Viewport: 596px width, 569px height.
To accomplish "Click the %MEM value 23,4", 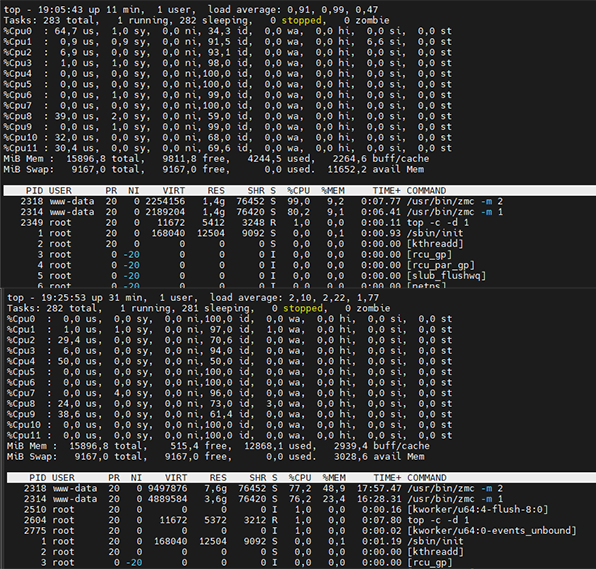I will click(334, 499).
